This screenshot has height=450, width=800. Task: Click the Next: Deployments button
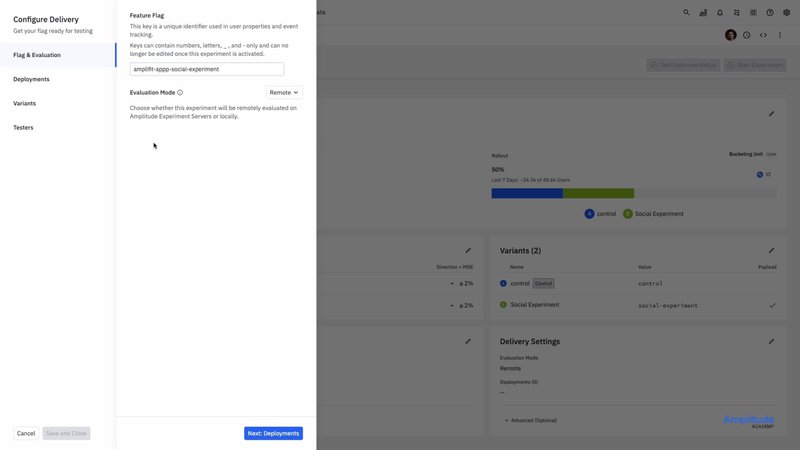273,433
